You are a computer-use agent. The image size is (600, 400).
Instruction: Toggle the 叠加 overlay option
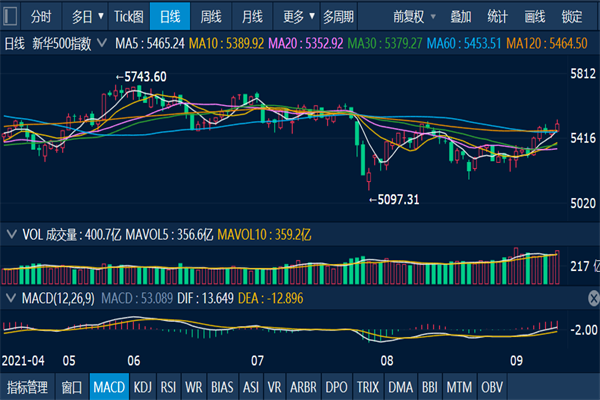(x=461, y=16)
